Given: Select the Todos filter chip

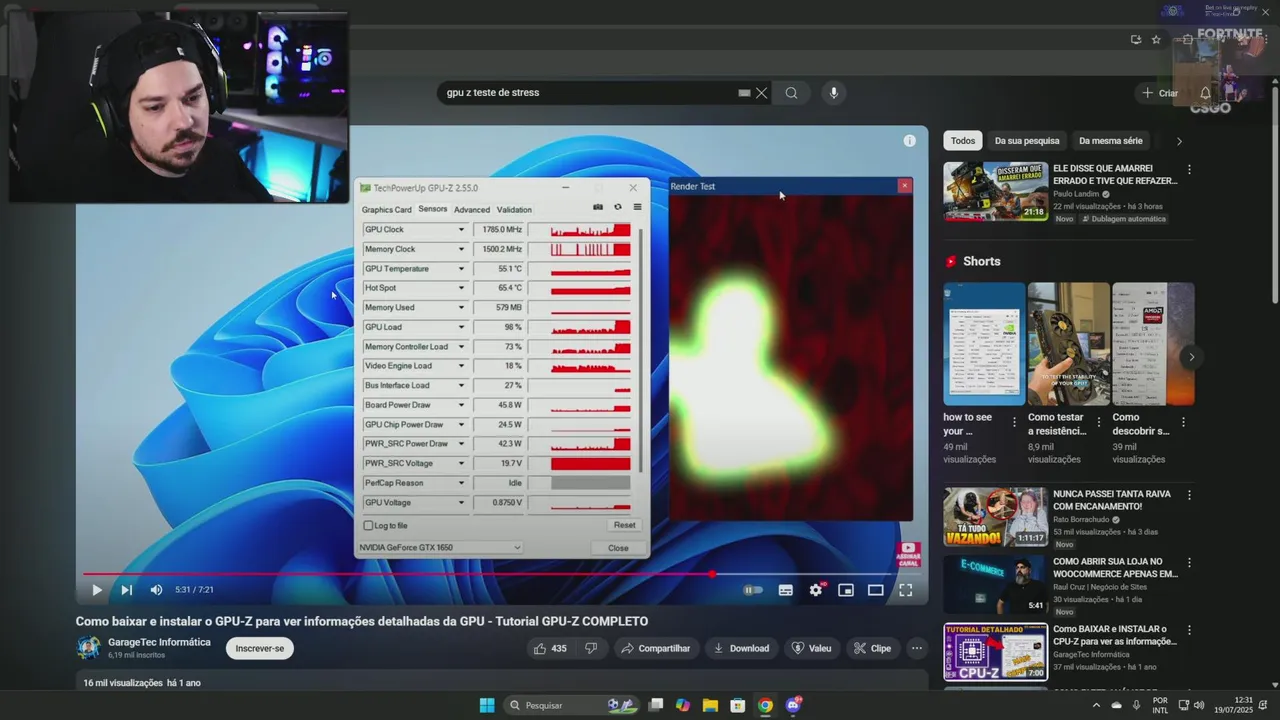Looking at the screenshot, I should [963, 141].
